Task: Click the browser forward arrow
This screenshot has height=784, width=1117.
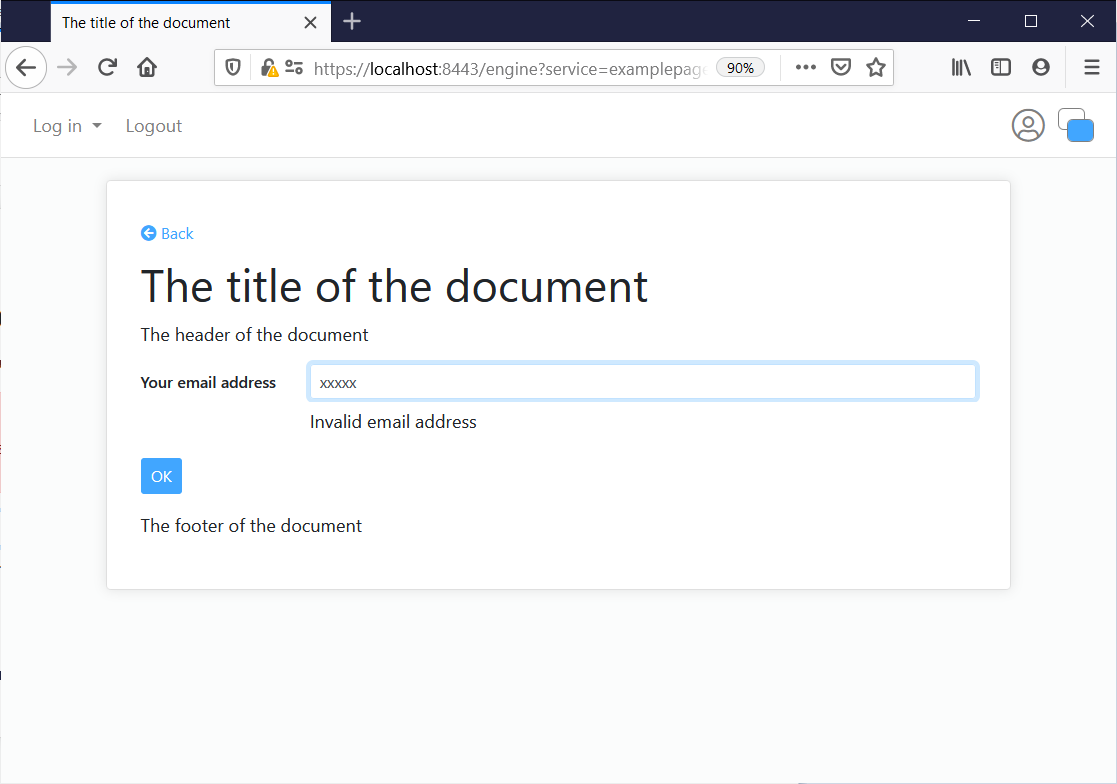Action: (67, 68)
